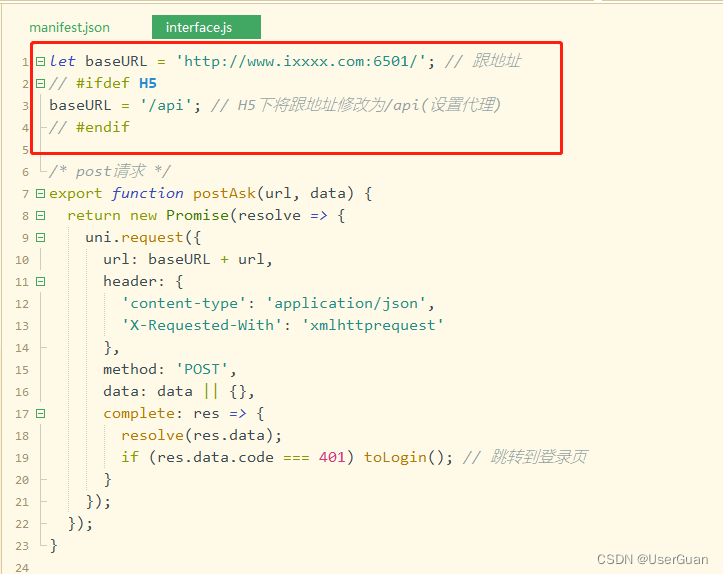
Task: Click the postAsk function name
Action: [224, 193]
